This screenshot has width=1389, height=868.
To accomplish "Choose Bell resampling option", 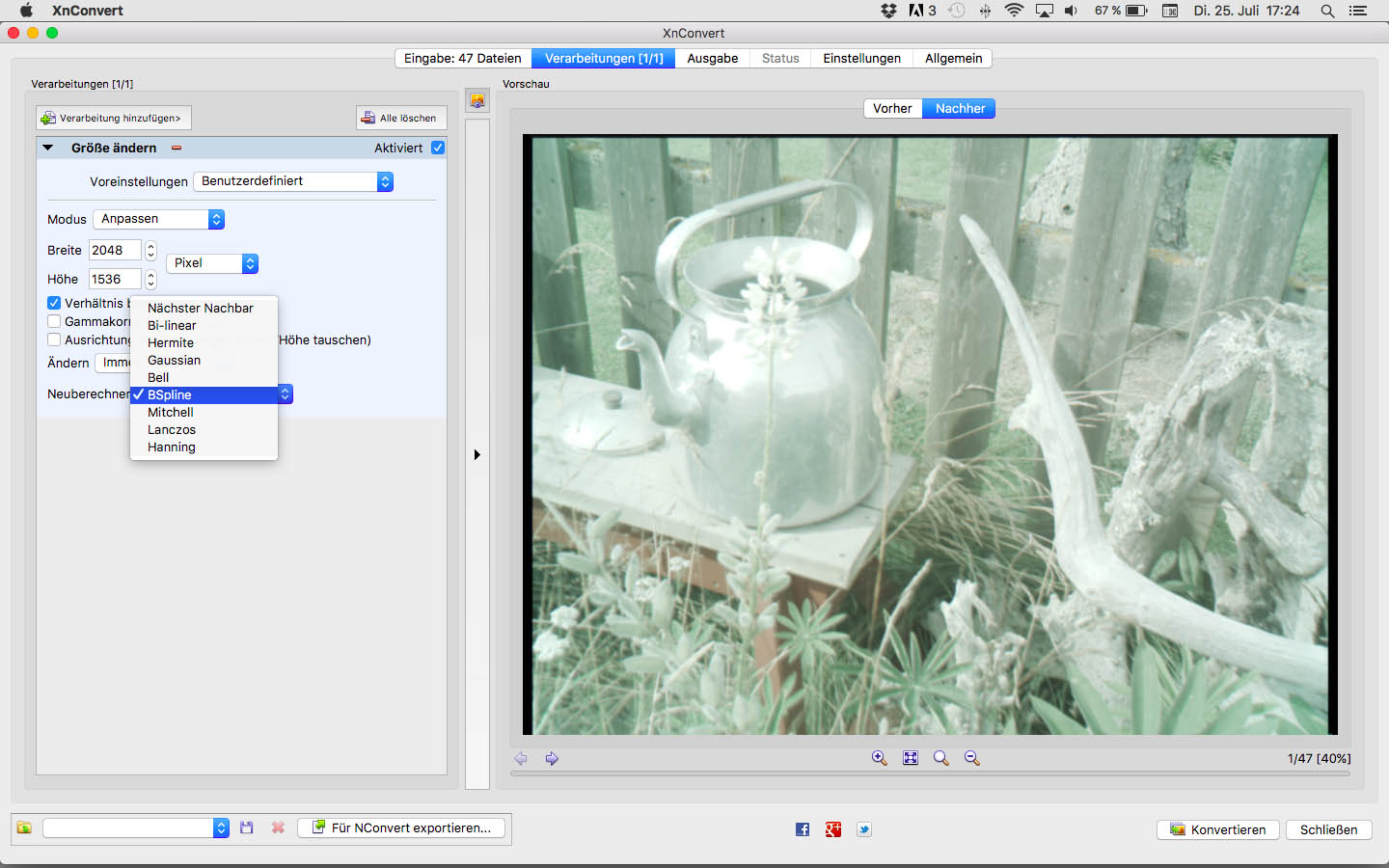I will click(204, 377).
